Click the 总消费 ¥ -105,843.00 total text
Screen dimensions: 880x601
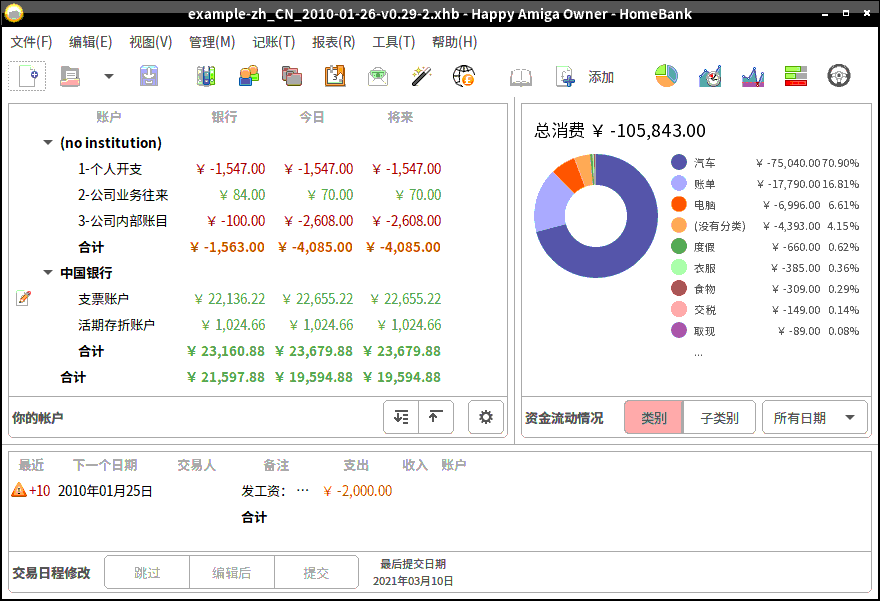tap(620, 131)
